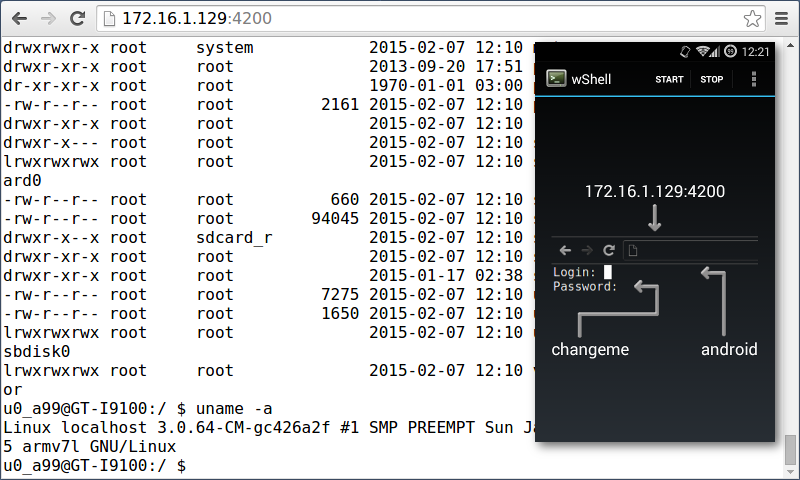Click the 'drwxr-x---' permissions string
Screen dimensions: 800x480
51,142
